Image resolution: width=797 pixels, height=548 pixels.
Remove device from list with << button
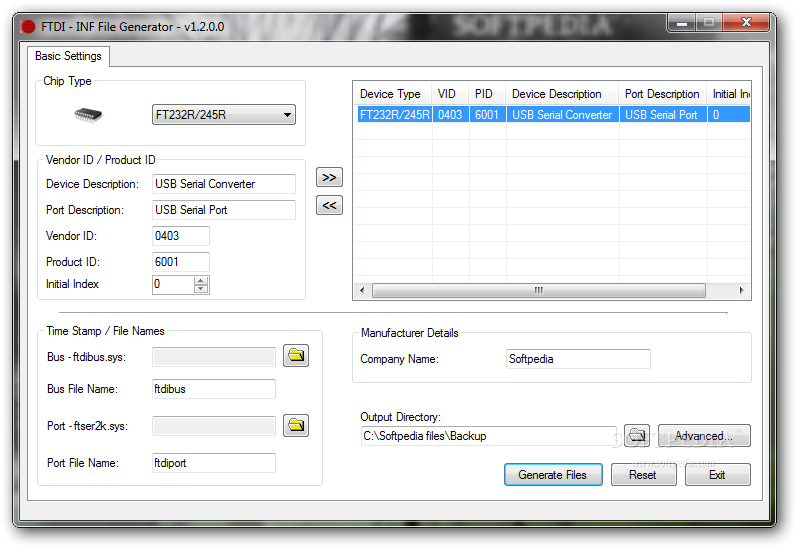(329, 205)
